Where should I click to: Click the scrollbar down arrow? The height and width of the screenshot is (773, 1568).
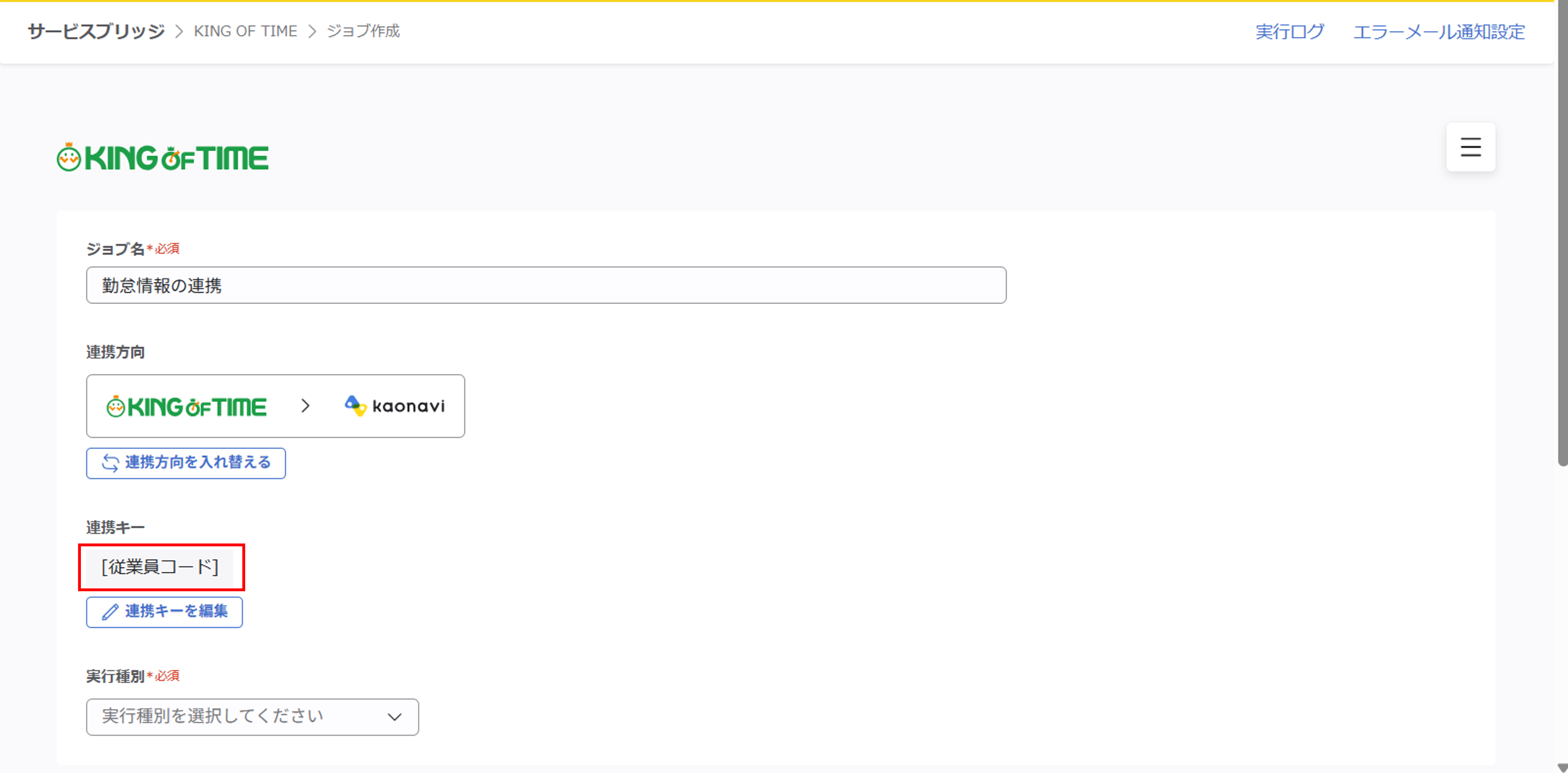[1562, 767]
